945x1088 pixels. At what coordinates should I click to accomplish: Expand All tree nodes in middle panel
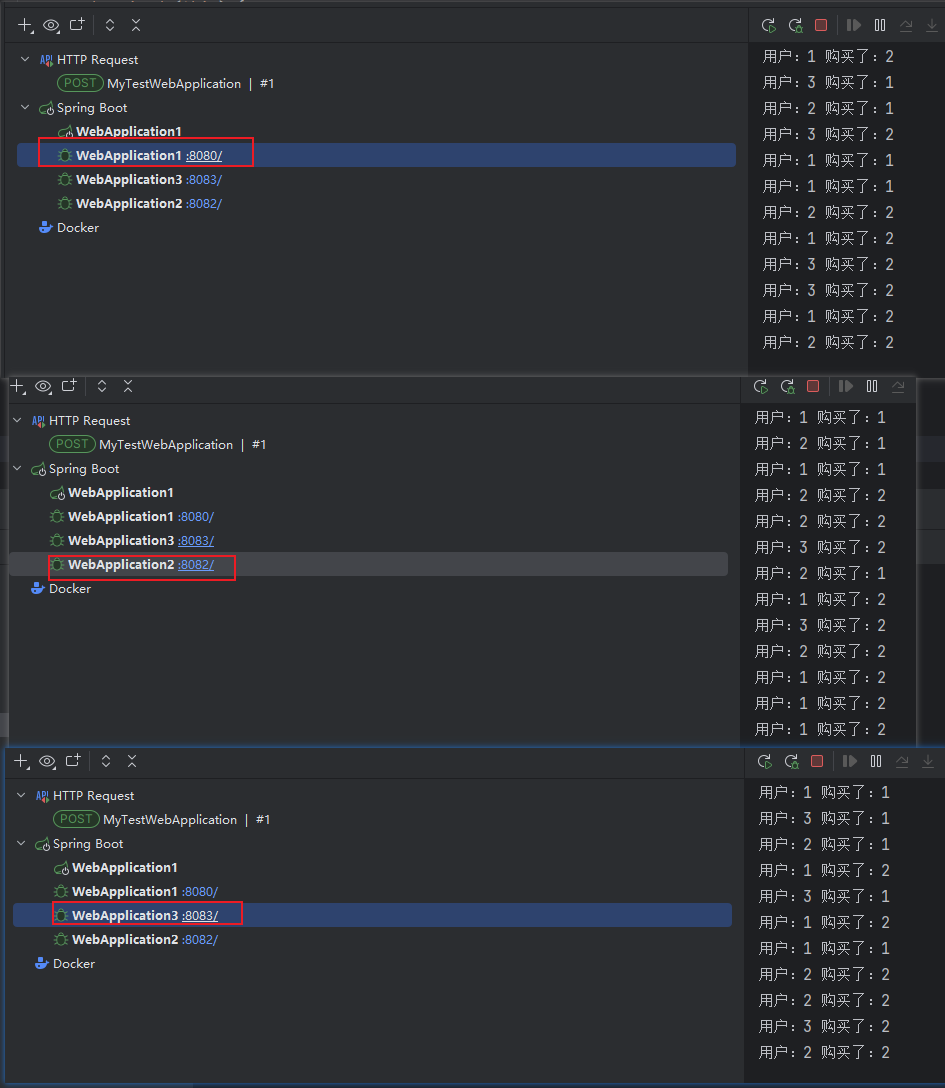pos(102,386)
